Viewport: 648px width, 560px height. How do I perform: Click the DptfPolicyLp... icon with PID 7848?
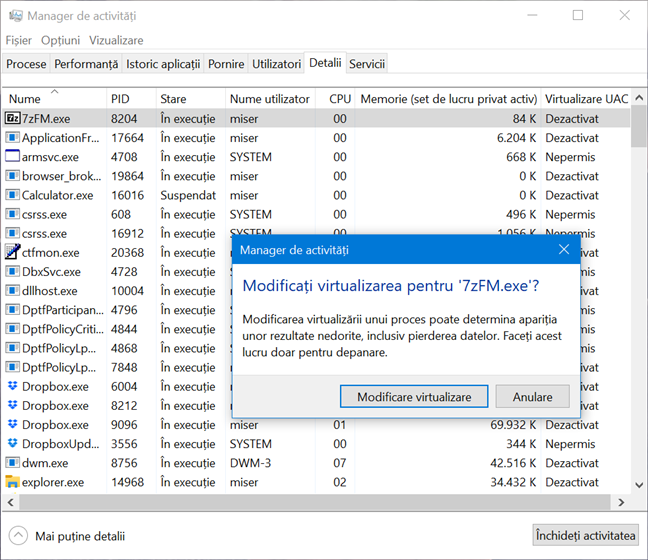click(x=12, y=367)
